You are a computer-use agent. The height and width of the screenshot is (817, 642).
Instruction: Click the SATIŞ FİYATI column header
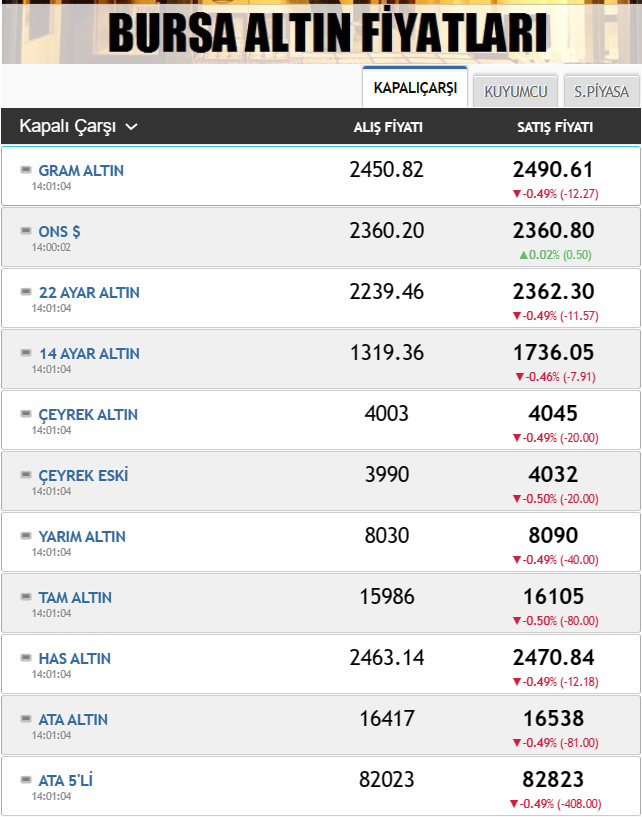(x=554, y=127)
